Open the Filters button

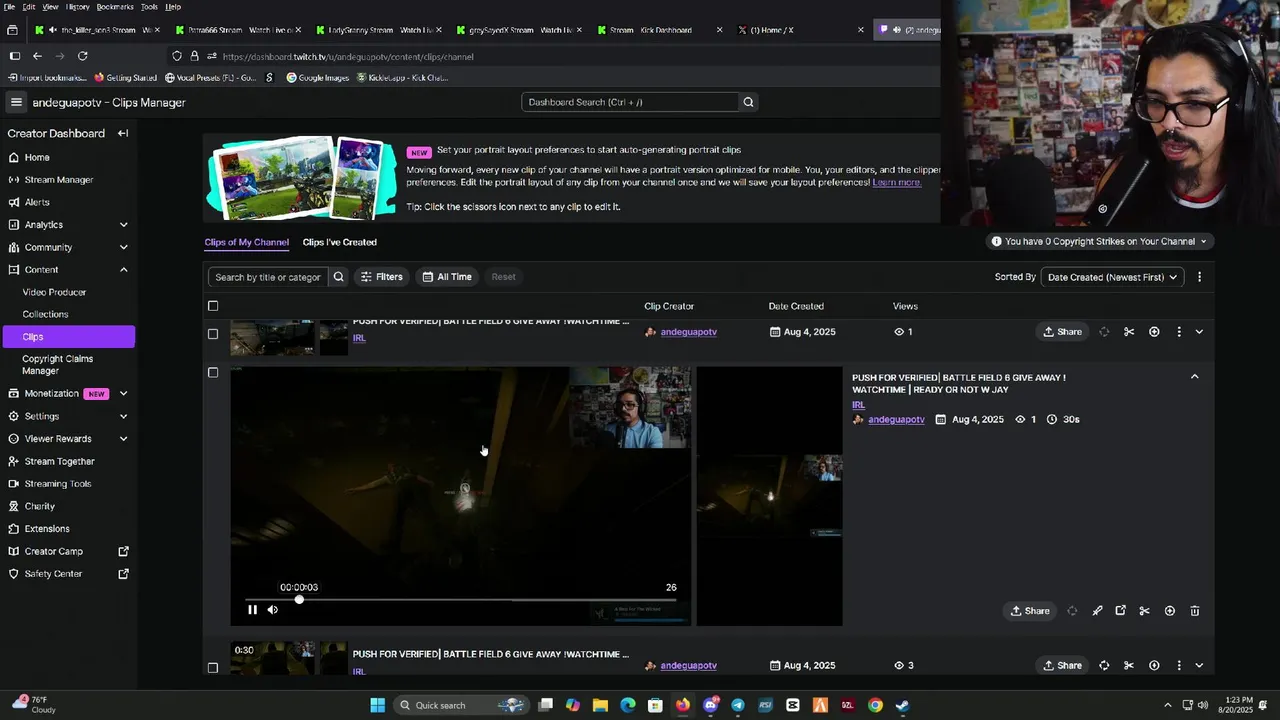381,277
